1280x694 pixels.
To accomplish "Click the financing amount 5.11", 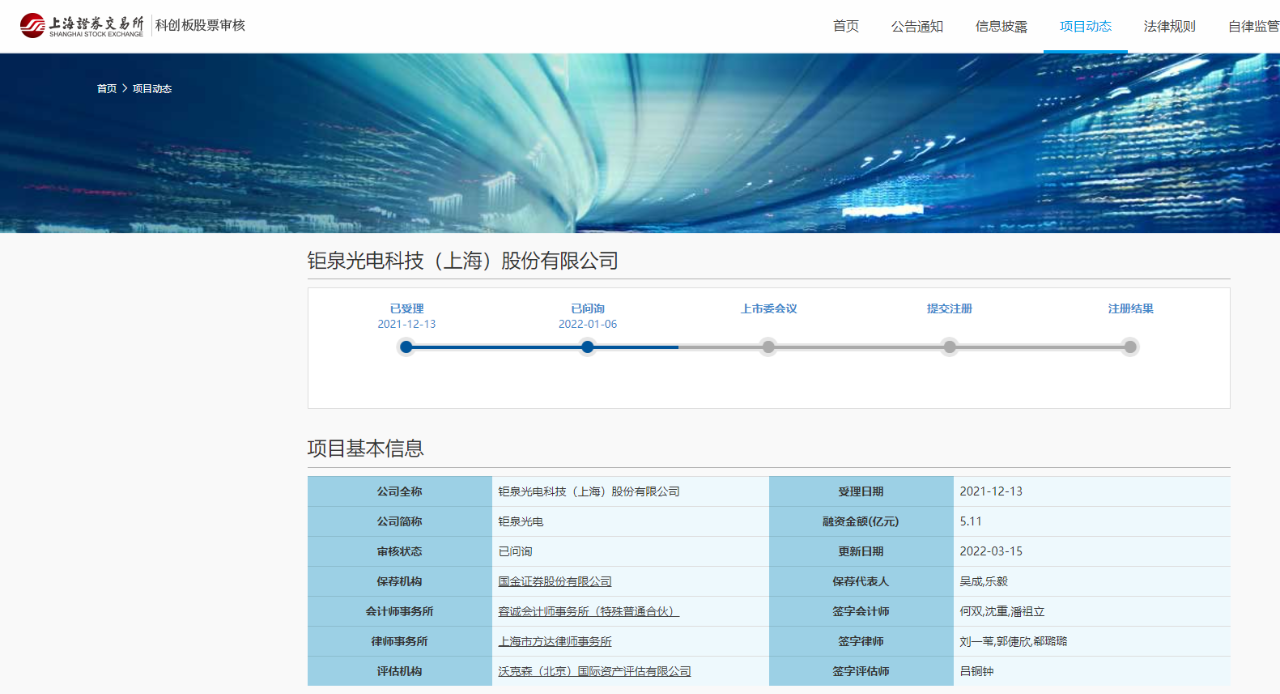I will (x=971, y=521).
